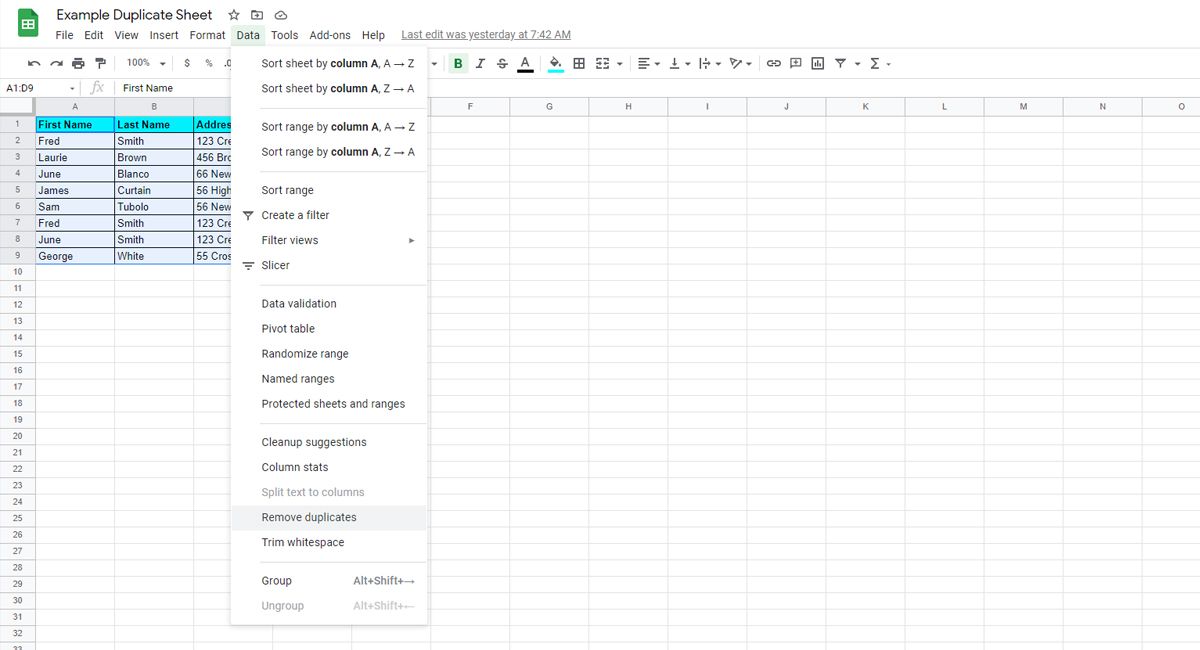The height and width of the screenshot is (650, 1200).
Task: Open the last edit history link
Action: coord(485,35)
